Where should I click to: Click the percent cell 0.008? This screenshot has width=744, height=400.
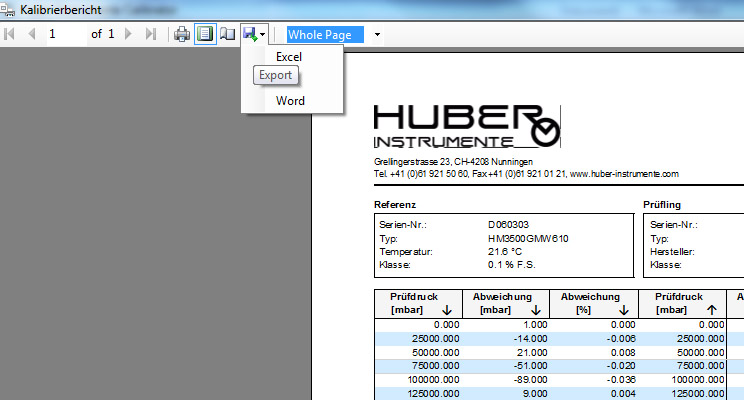click(x=623, y=353)
